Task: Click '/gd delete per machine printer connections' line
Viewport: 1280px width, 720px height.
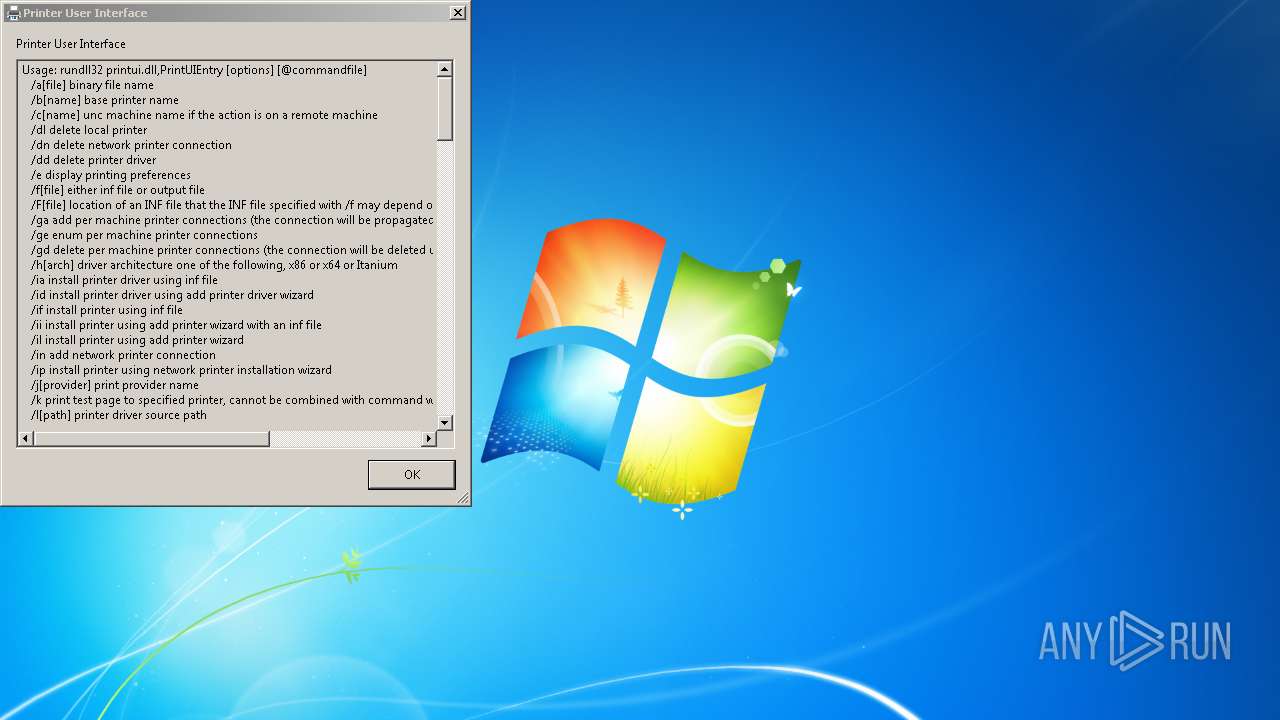Action: (232, 250)
